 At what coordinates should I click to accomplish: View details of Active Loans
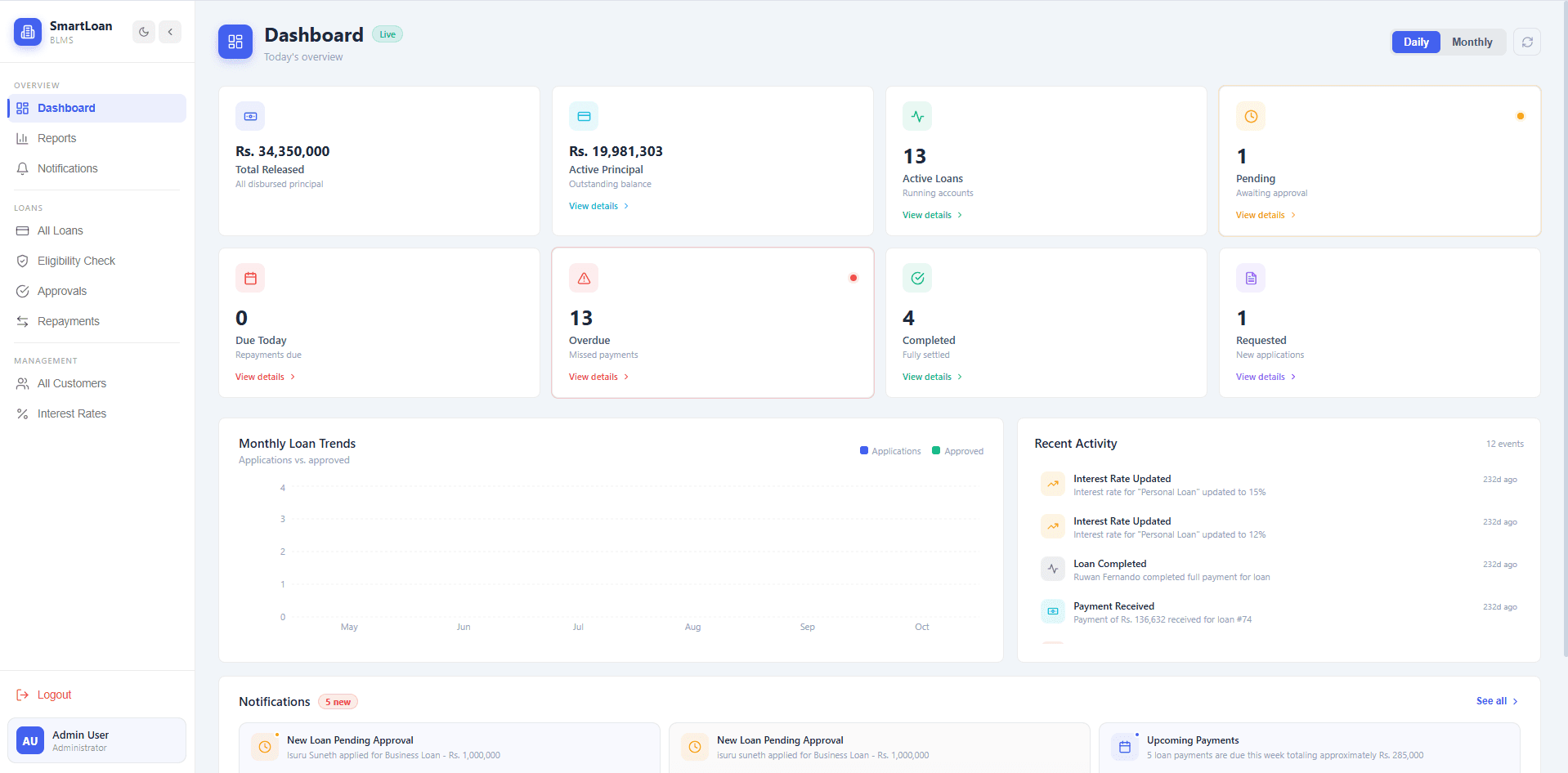click(x=933, y=215)
